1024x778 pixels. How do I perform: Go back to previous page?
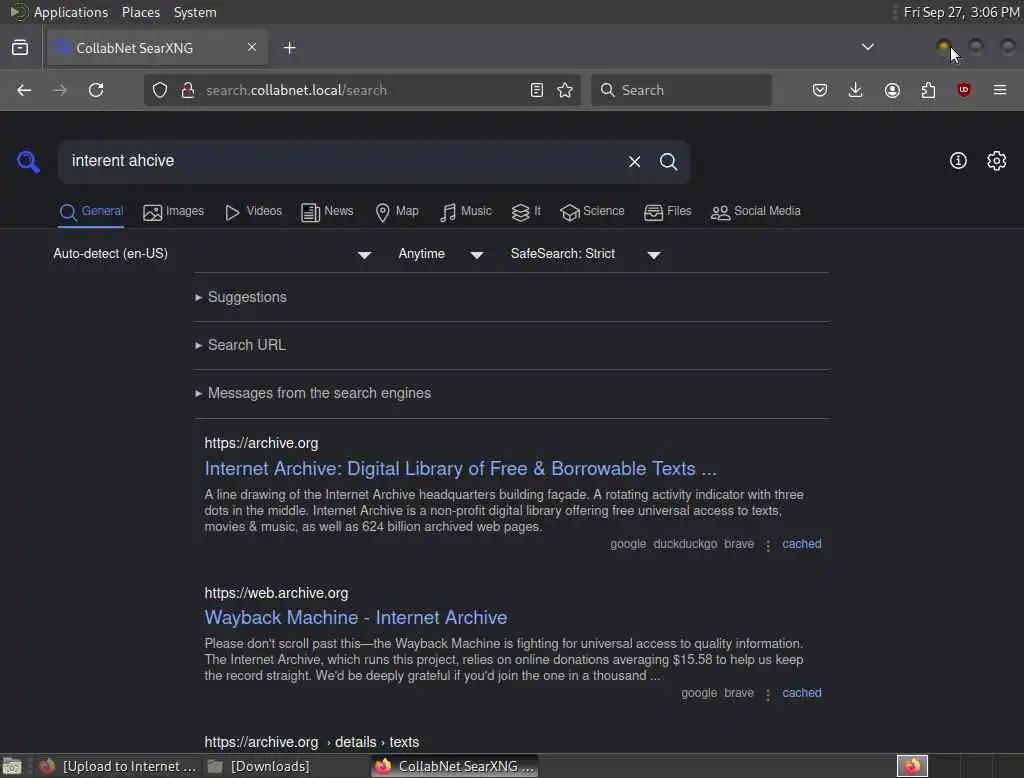pos(24,90)
